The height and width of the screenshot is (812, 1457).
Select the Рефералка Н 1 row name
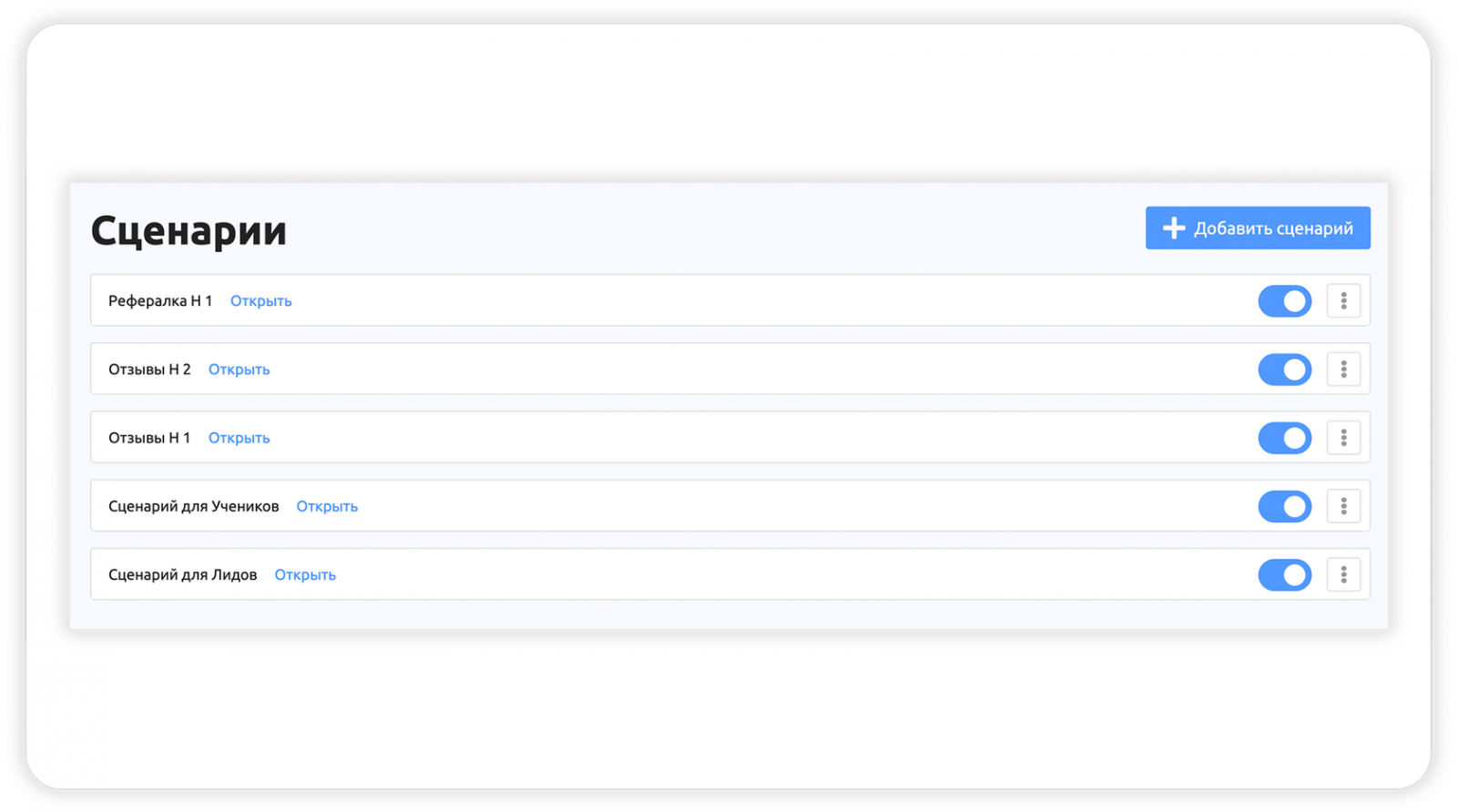pos(160,301)
